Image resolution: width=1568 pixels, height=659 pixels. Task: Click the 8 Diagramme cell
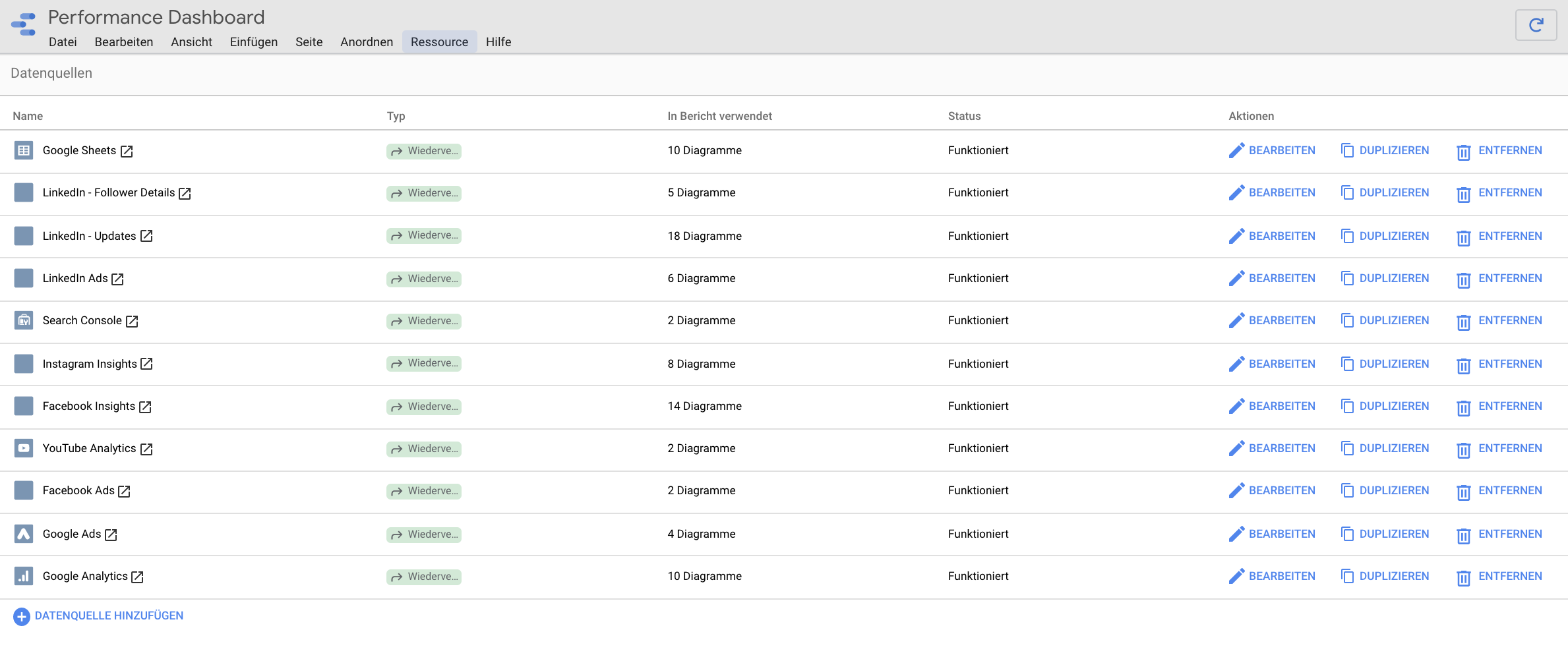click(701, 364)
